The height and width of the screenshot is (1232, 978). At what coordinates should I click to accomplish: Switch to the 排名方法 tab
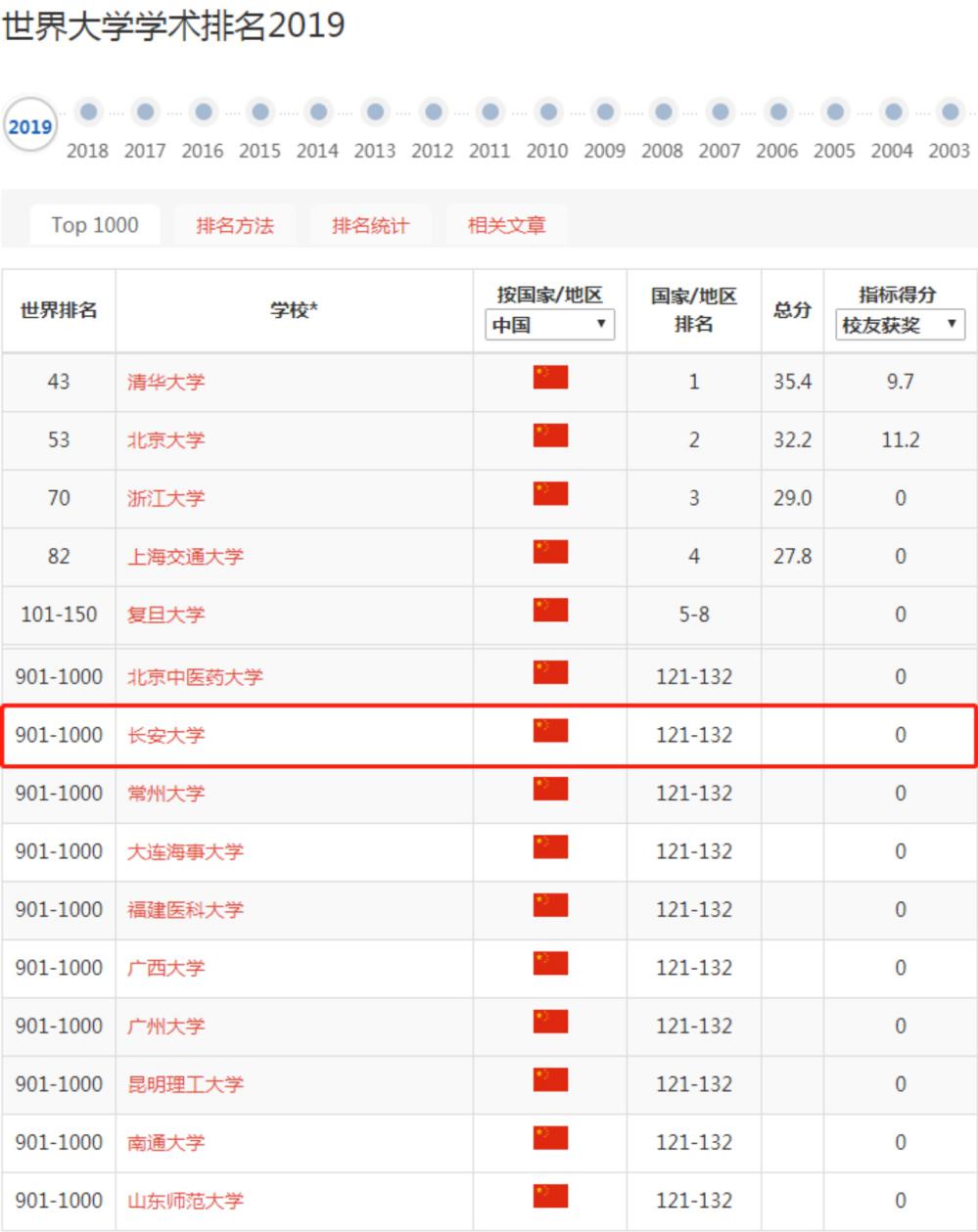coord(236,224)
